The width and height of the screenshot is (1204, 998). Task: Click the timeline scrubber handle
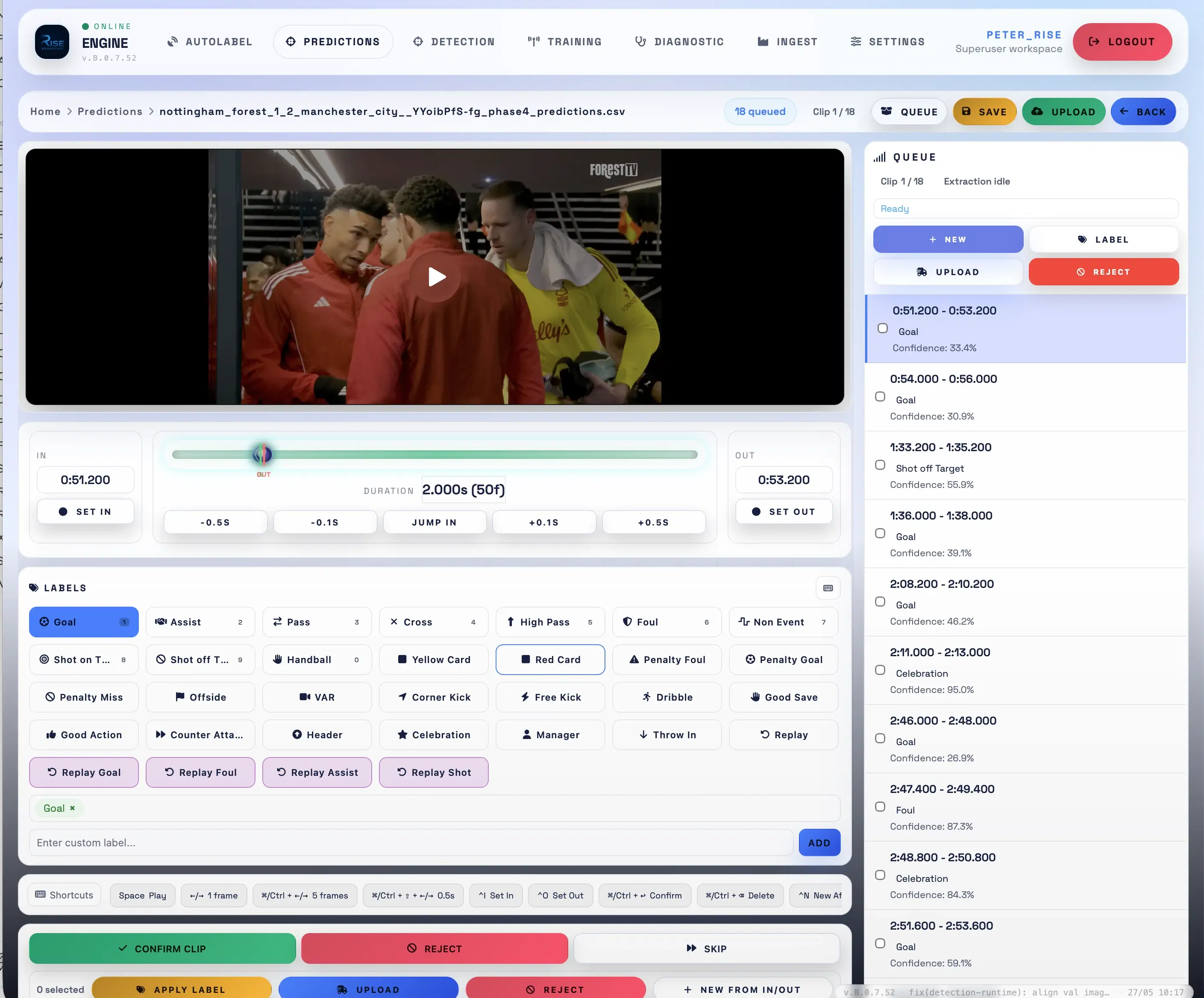point(263,455)
